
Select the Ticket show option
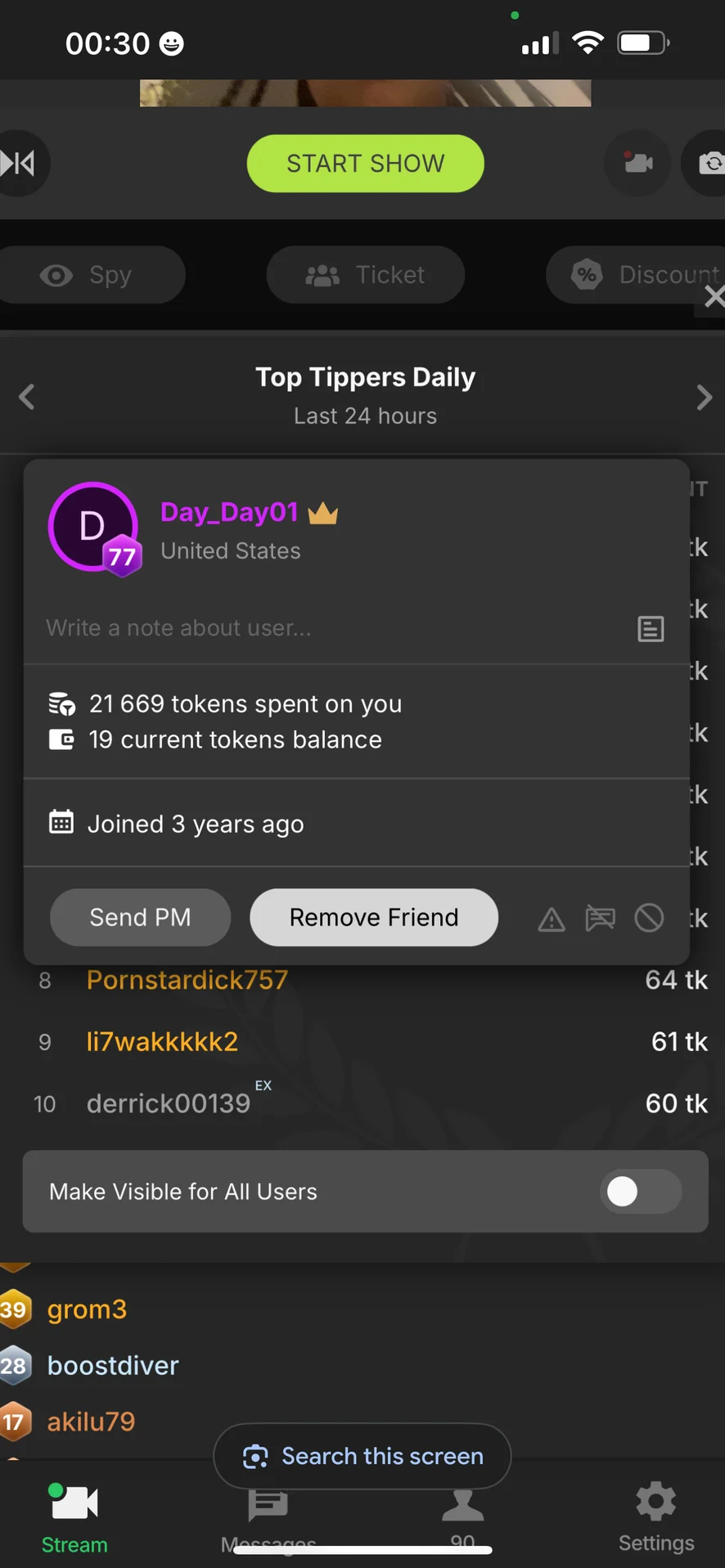[365, 275]
